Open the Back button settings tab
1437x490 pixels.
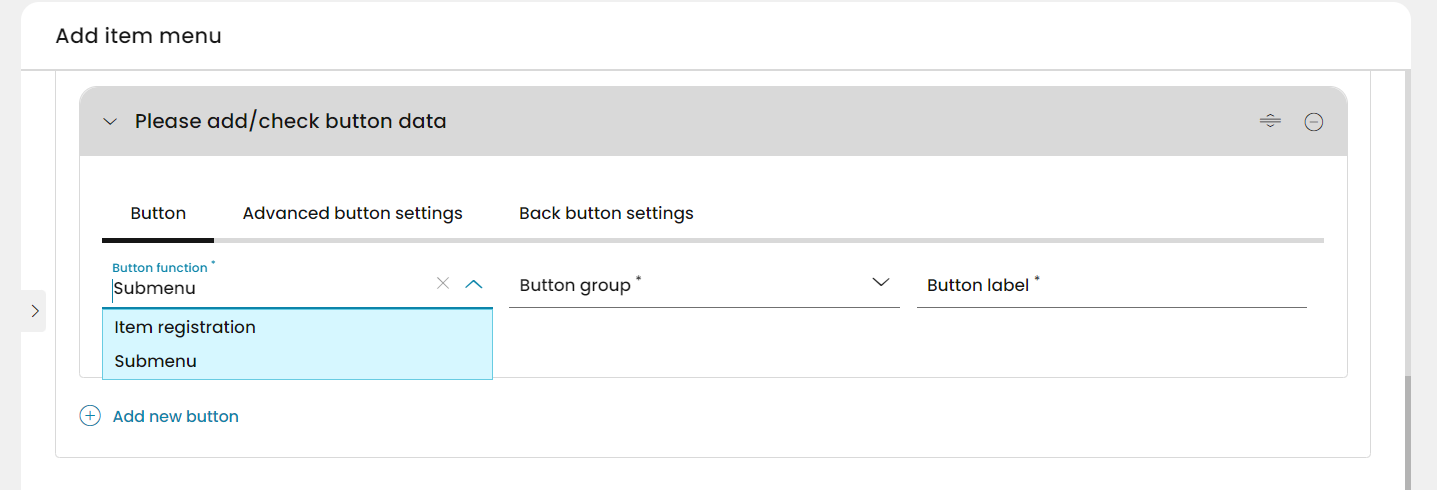[606, 213]
